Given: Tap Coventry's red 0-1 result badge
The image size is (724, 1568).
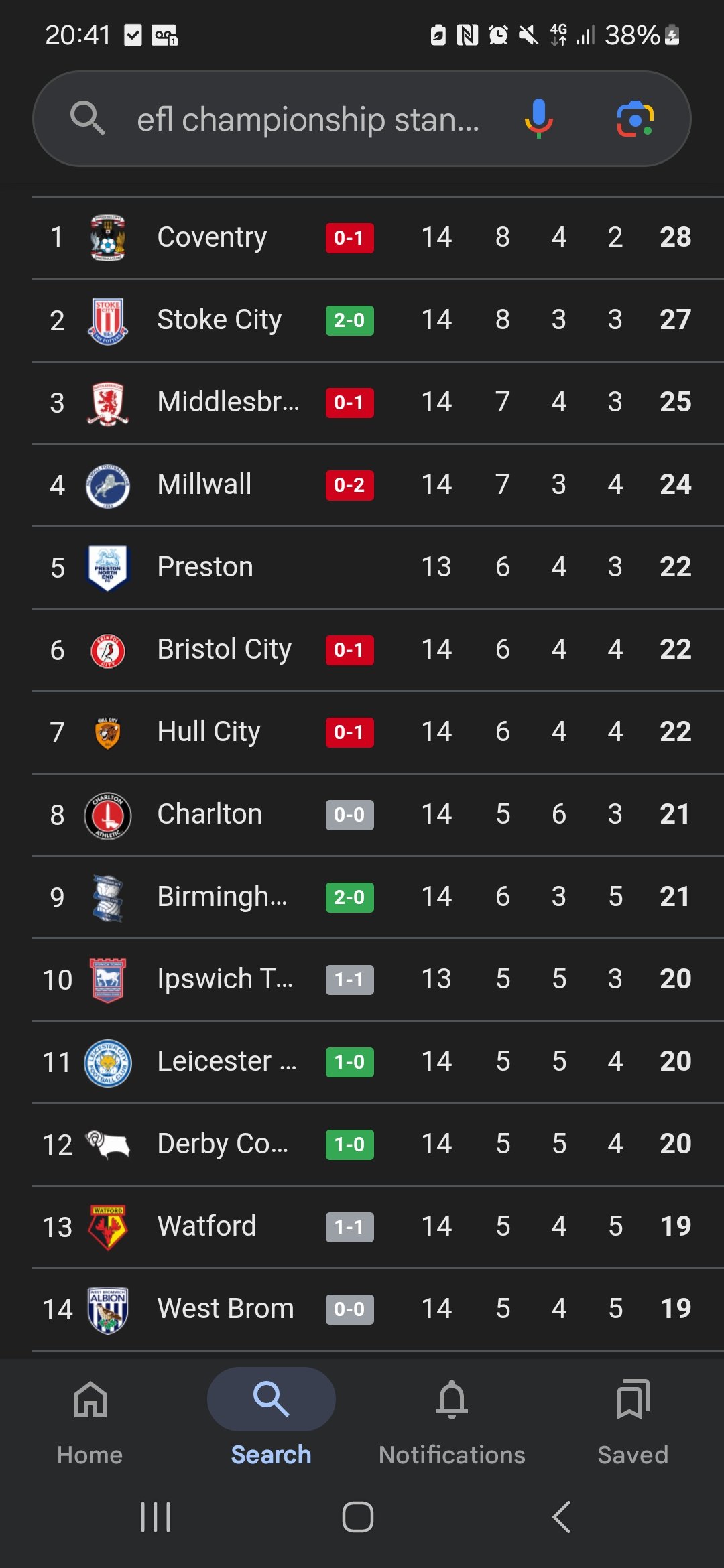Looking at the screenshot, I should pyautogui.click(x=349, y=238).
